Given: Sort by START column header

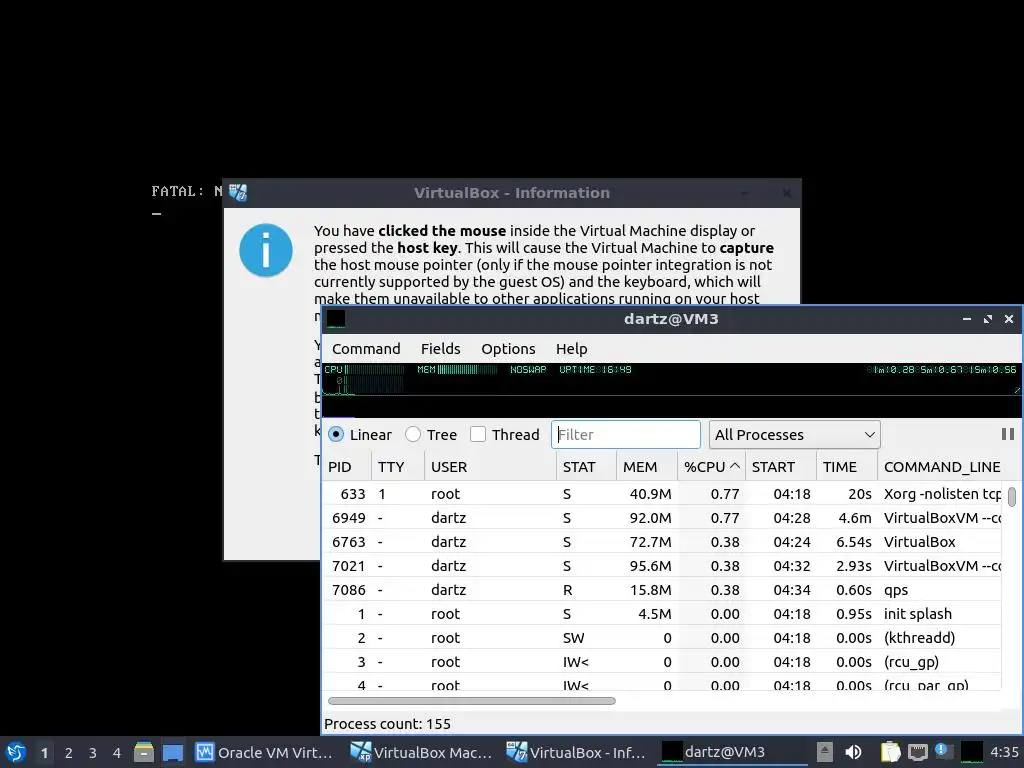Looking at the screenshot, I should point(780,467).
